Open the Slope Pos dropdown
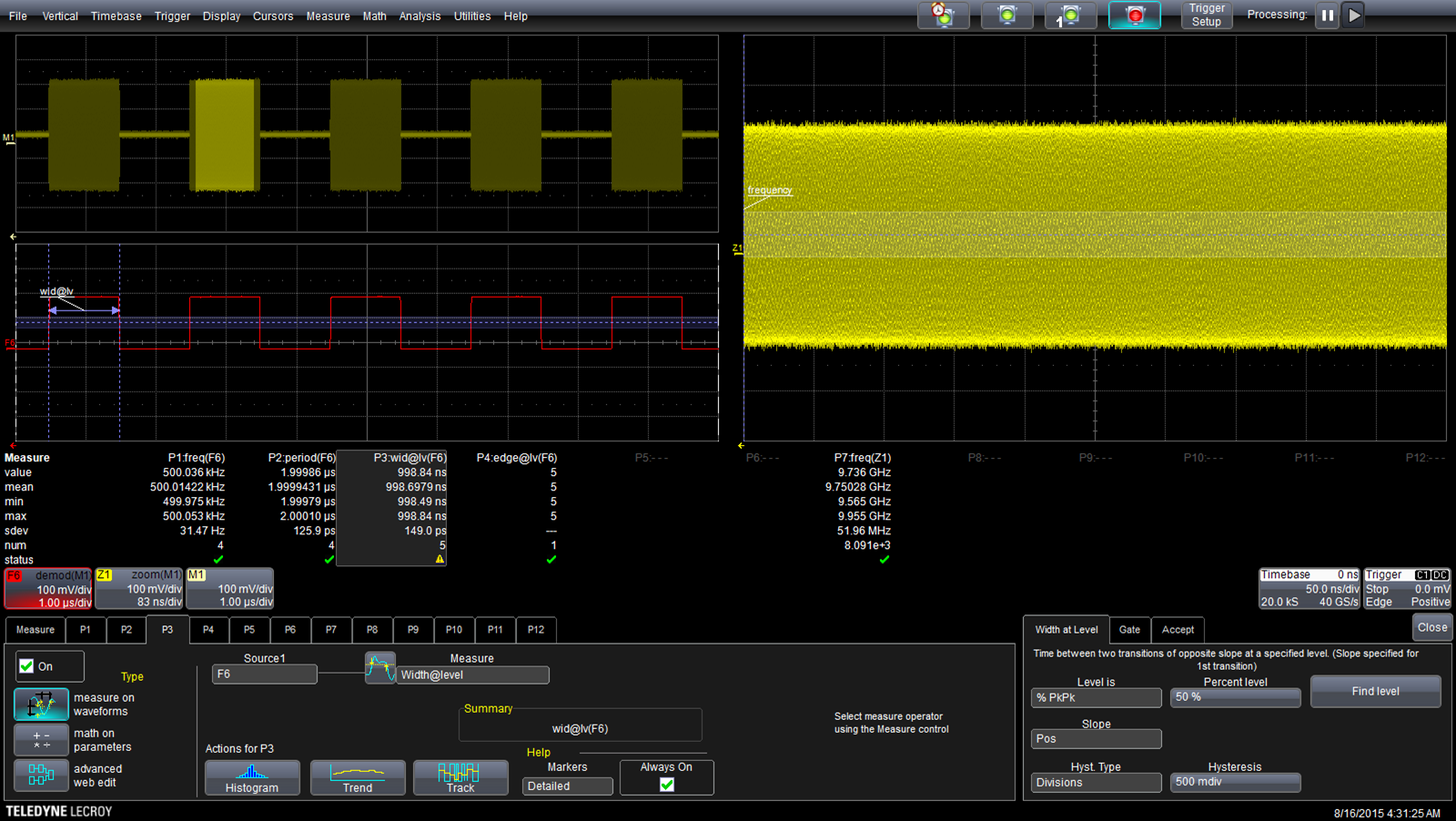The height and width of the screenshot is (821, 1456). [x=1097, y=739]
